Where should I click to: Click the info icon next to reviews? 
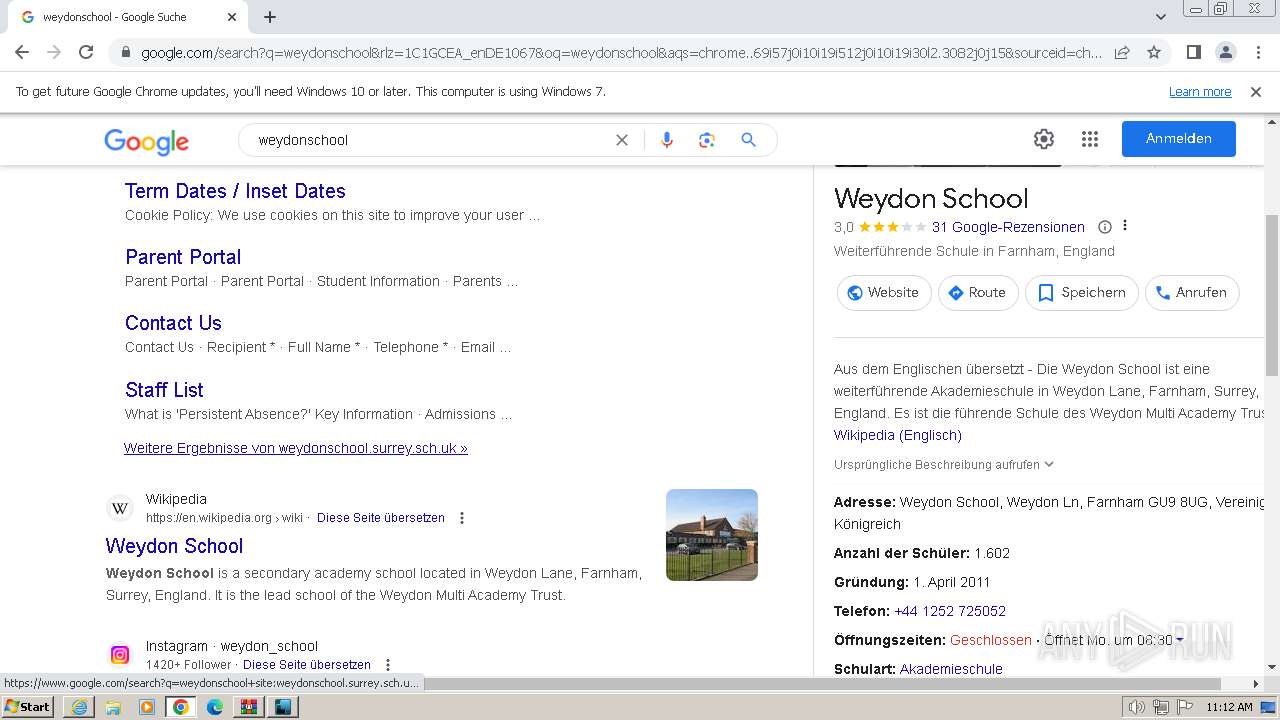pos(1105,227)
